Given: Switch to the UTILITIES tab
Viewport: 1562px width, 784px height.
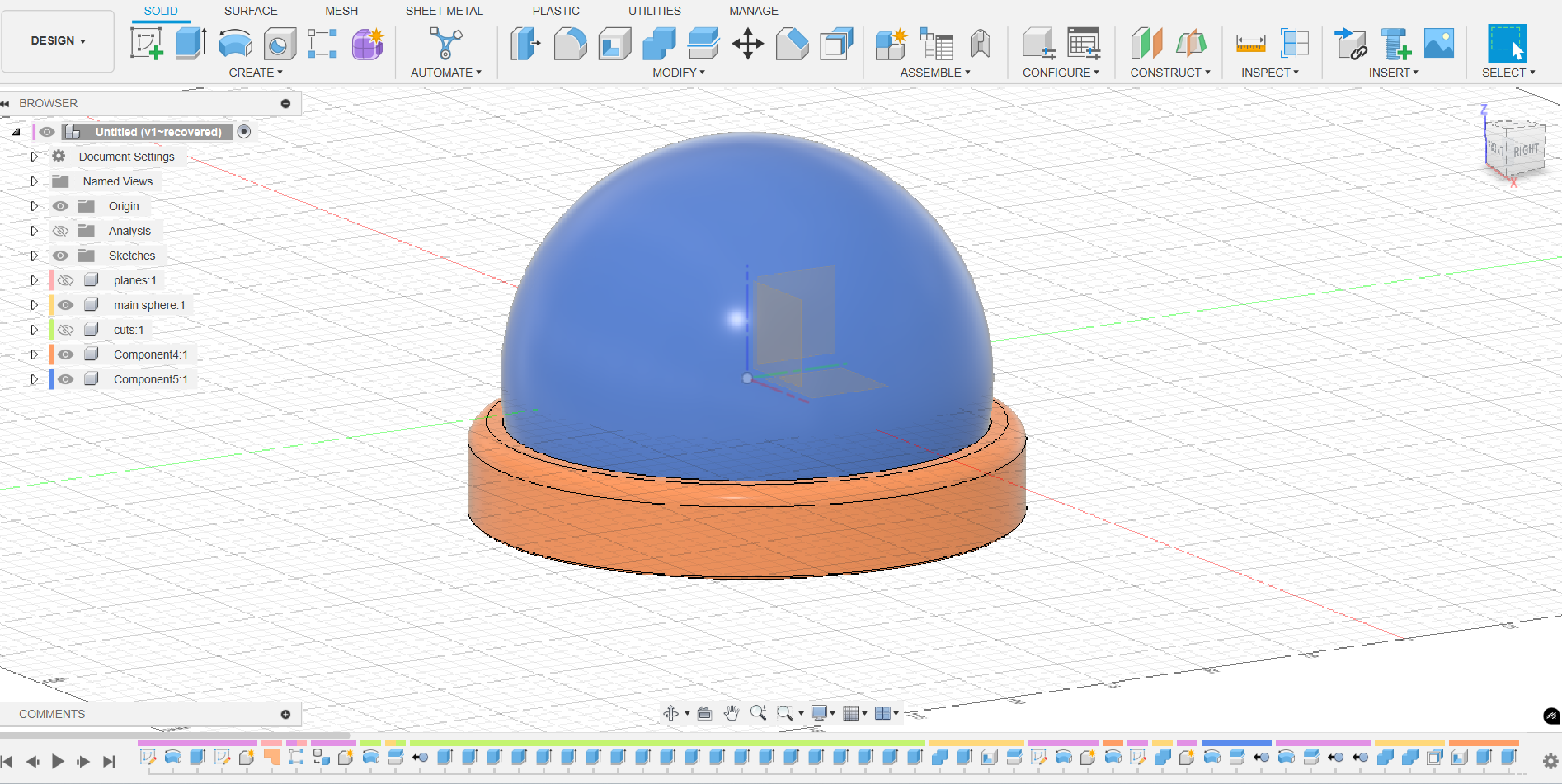Looking at the screenshot, I should (655, 11).
